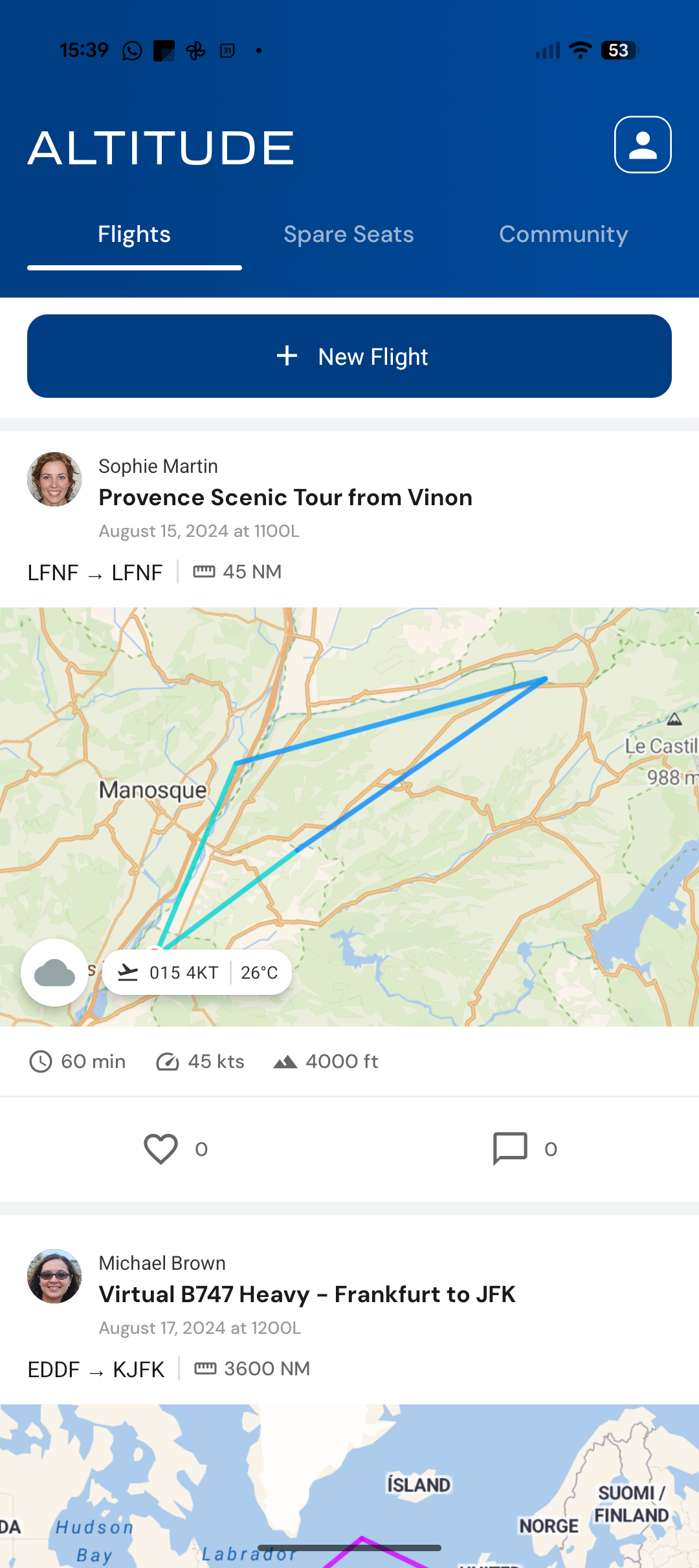This screenshot has width=699, height=1568.
Task: Tap the distance ruler icon 45 NM
Action: [x=205, y=572]
